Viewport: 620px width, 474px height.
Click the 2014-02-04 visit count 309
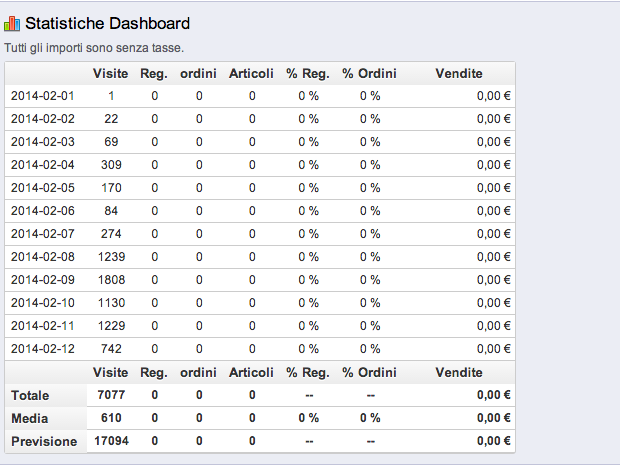[111, 165]
